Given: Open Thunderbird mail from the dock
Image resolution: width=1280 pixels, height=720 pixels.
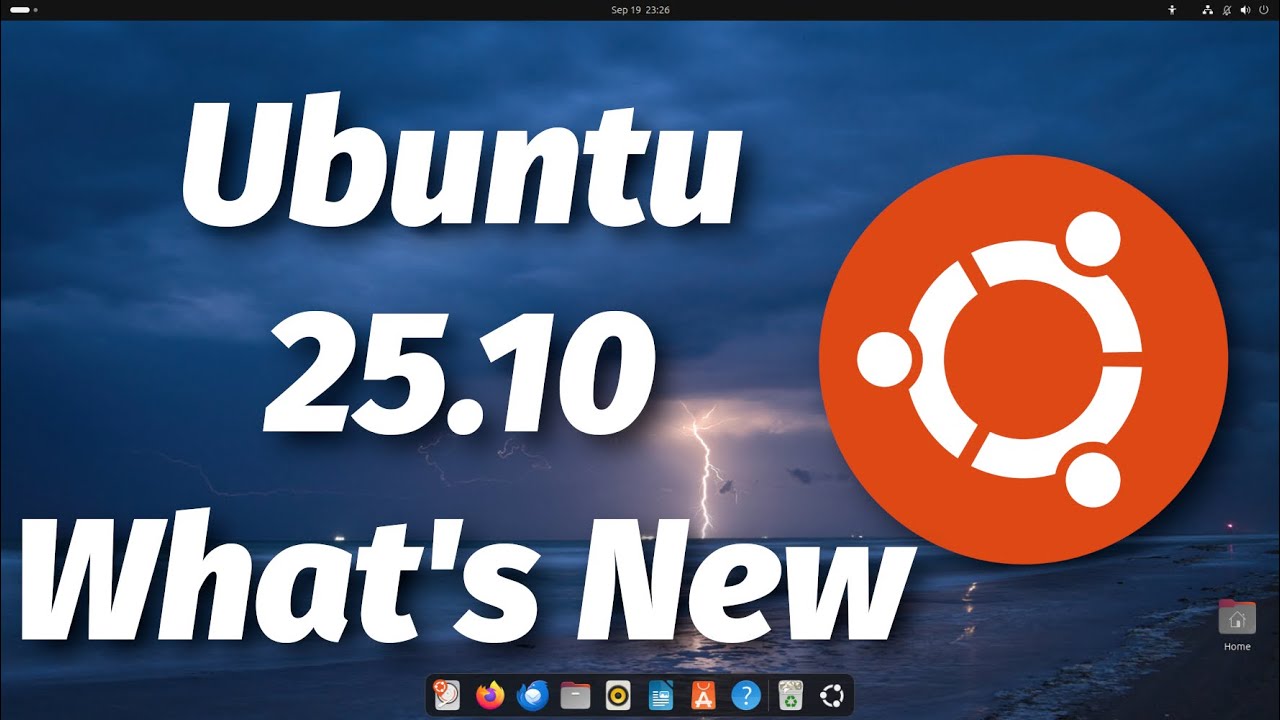Looking at the screenshot, I should tap(532, 695).
